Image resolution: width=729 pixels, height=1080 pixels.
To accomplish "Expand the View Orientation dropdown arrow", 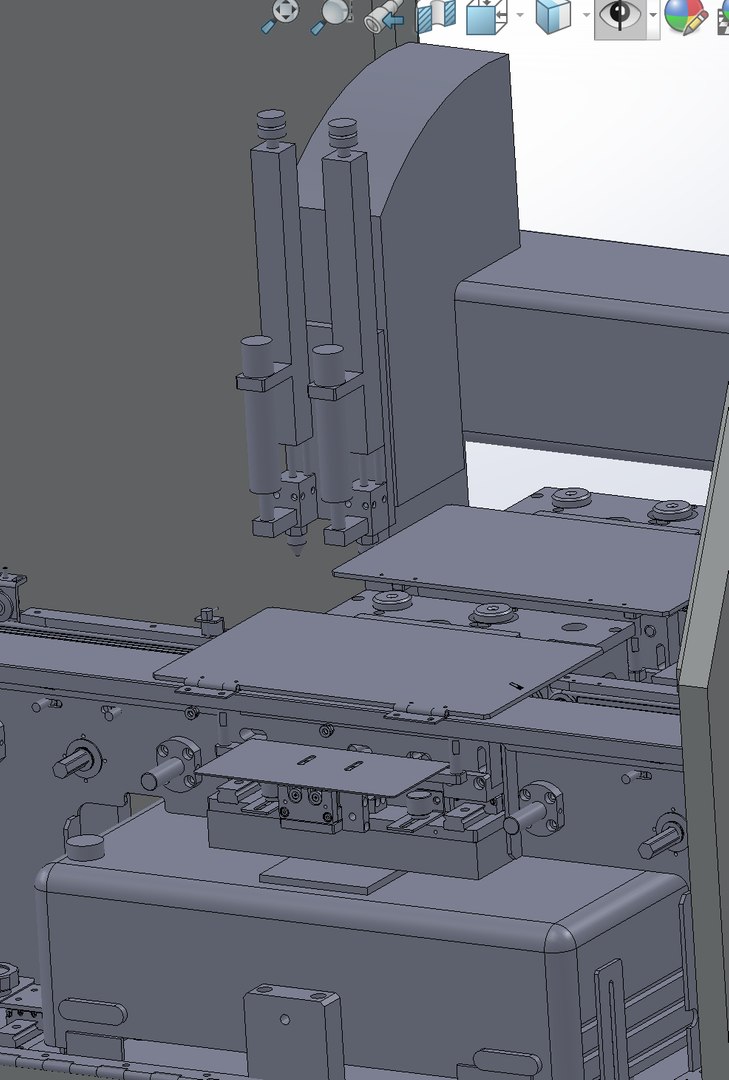I will pos(520,14).
